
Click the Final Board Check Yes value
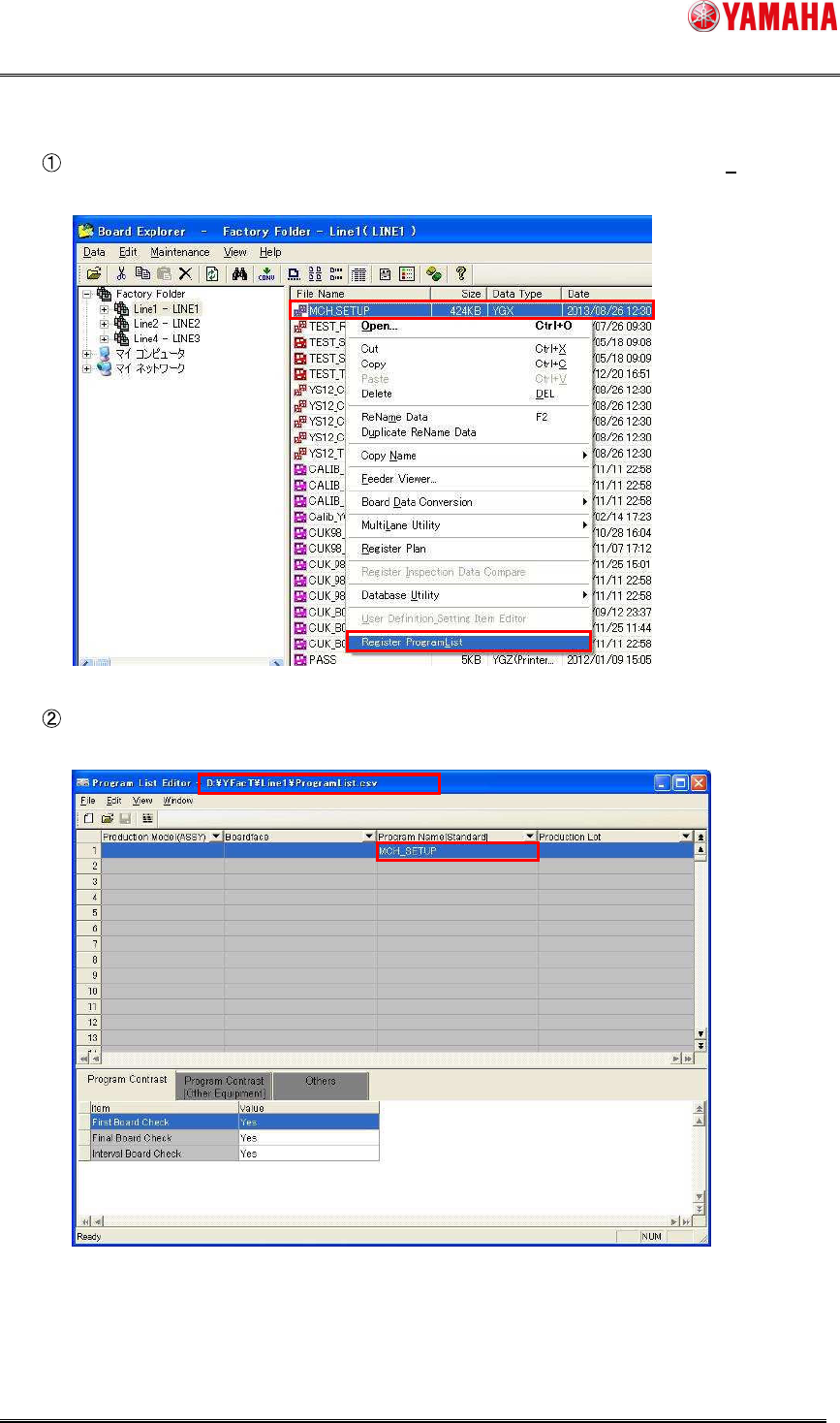[x=308, y=1138]
